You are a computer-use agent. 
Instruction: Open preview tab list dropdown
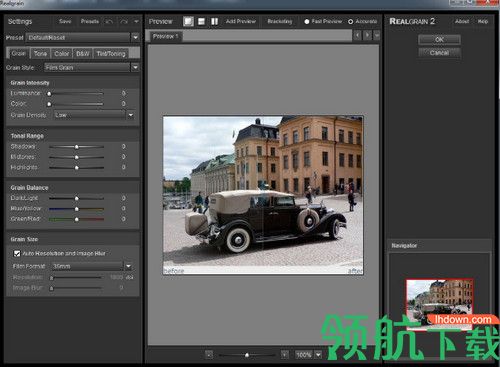(x=377, y=35)
